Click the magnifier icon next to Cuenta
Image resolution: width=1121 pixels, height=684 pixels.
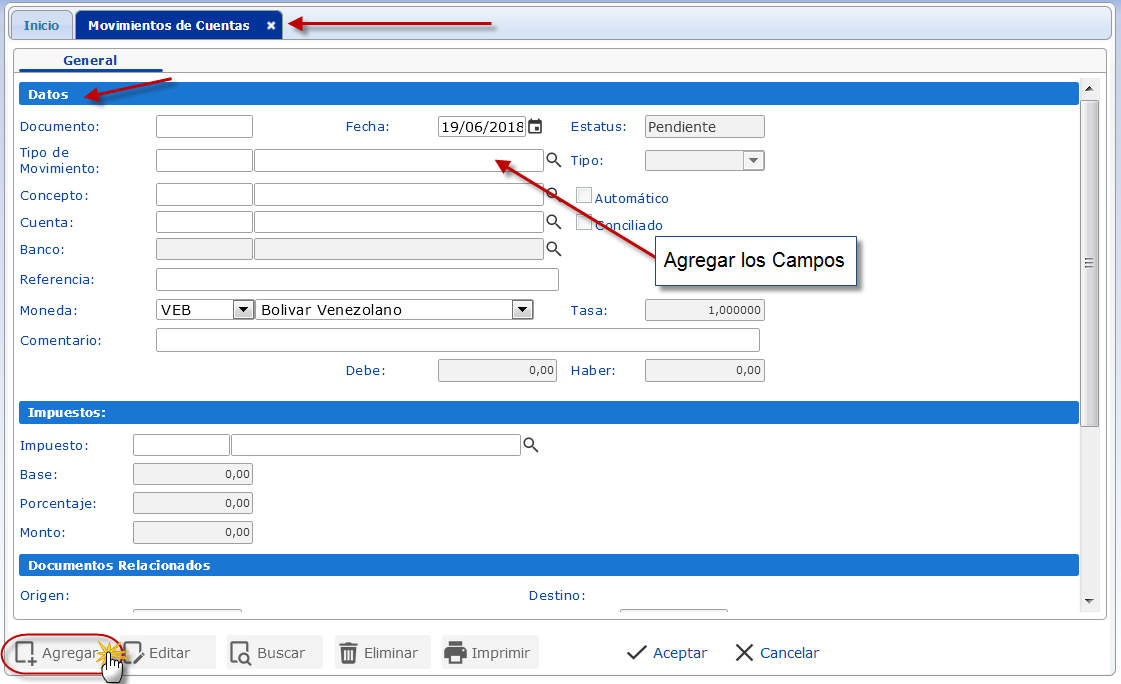[x=553, y=222]
